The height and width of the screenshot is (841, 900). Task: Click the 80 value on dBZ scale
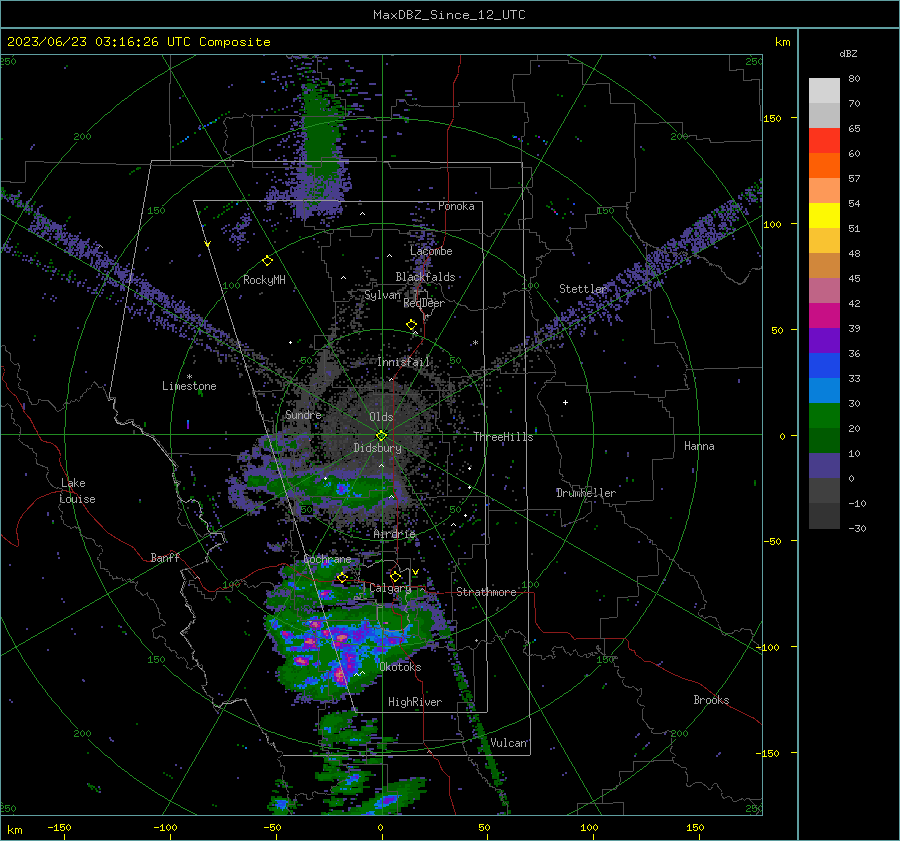854,79
